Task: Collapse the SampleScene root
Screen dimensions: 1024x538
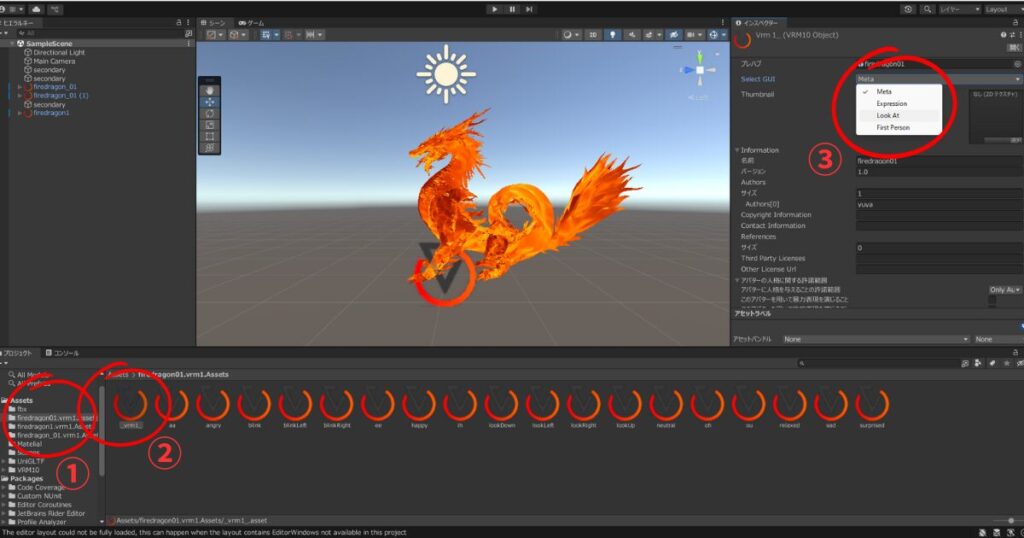Action: (12, 44)
